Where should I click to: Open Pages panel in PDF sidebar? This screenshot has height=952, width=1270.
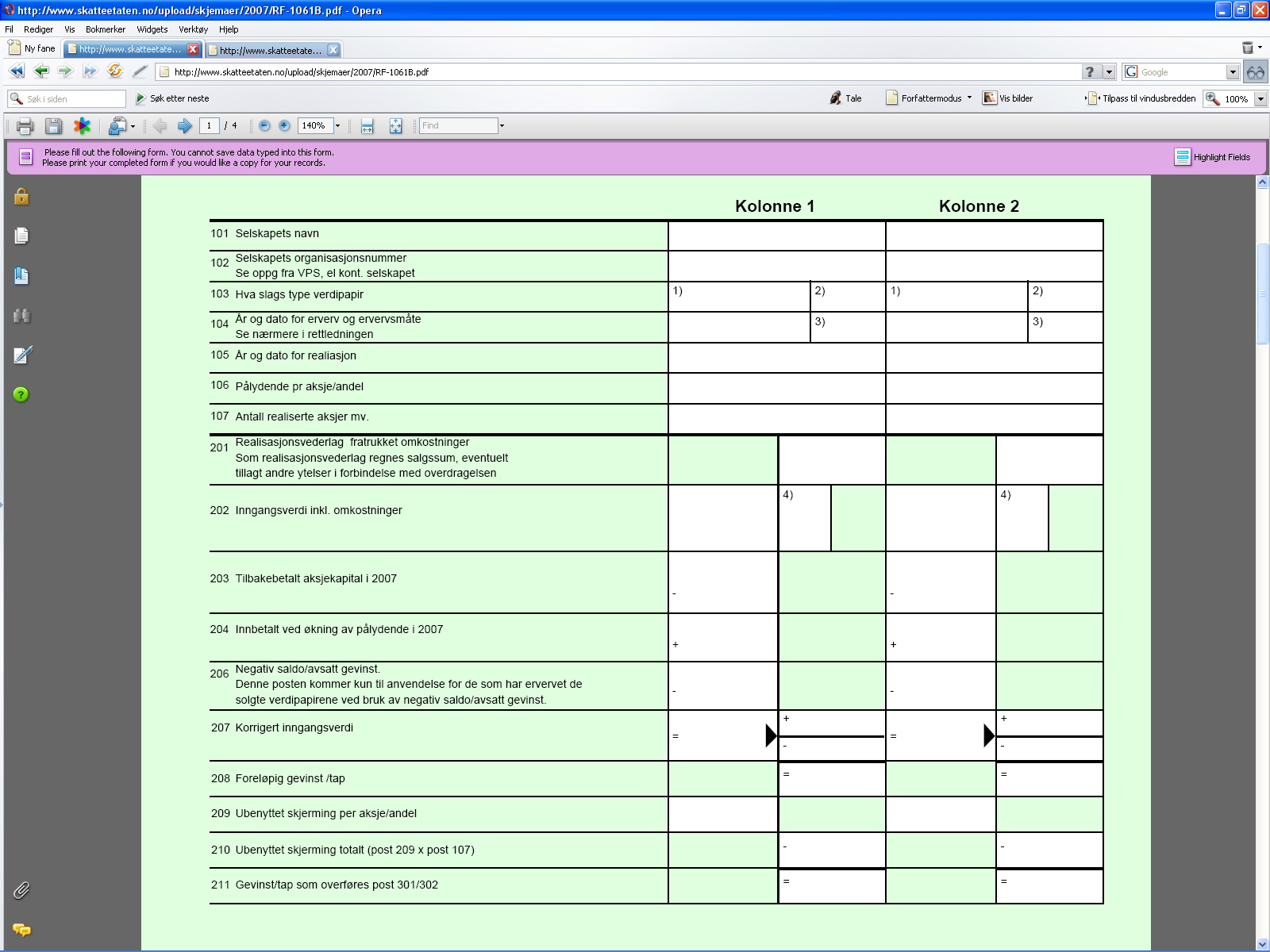[x=21, y=236]
